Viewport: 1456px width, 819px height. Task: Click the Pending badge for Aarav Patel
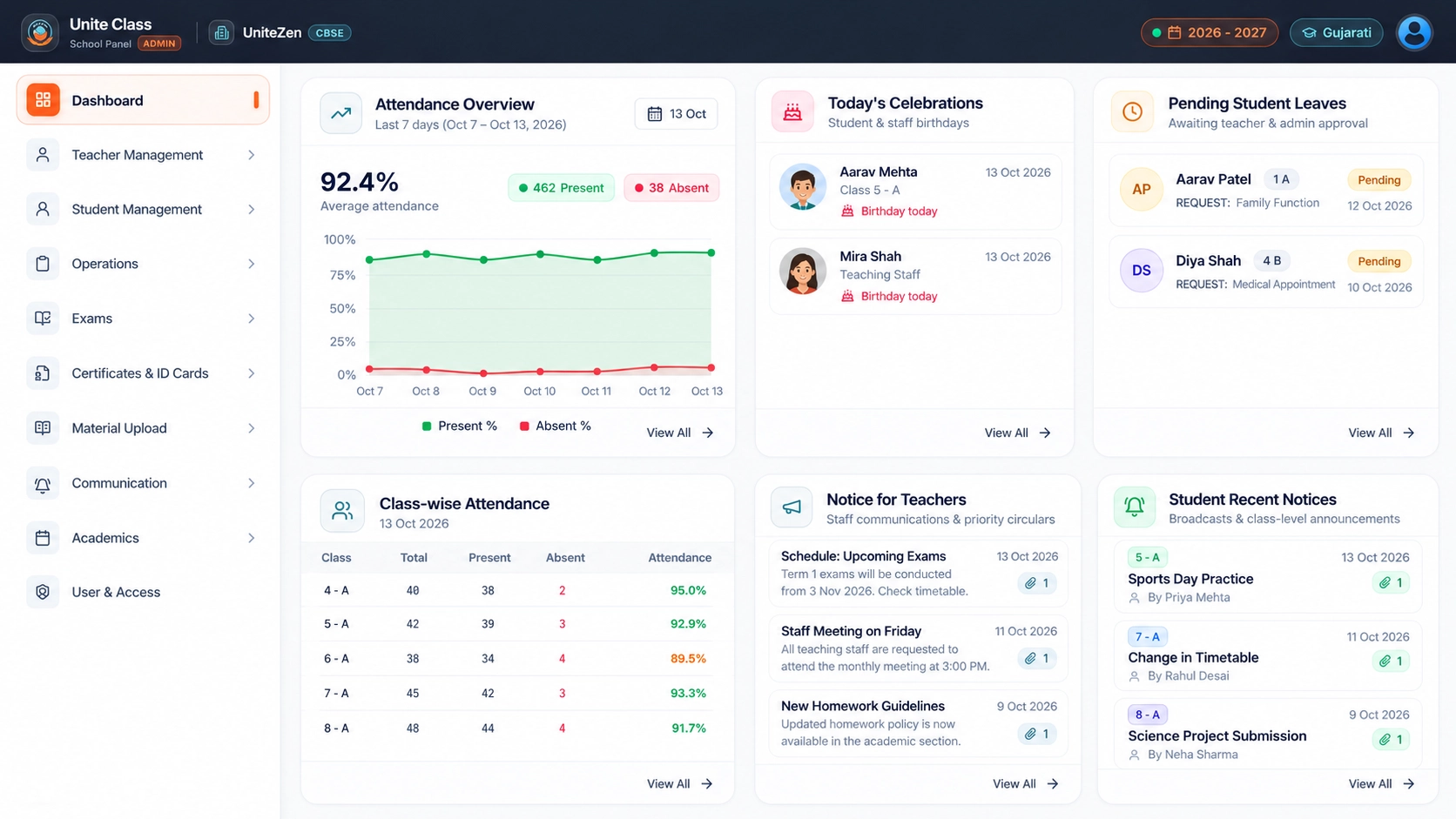[x=1379, y=180]
